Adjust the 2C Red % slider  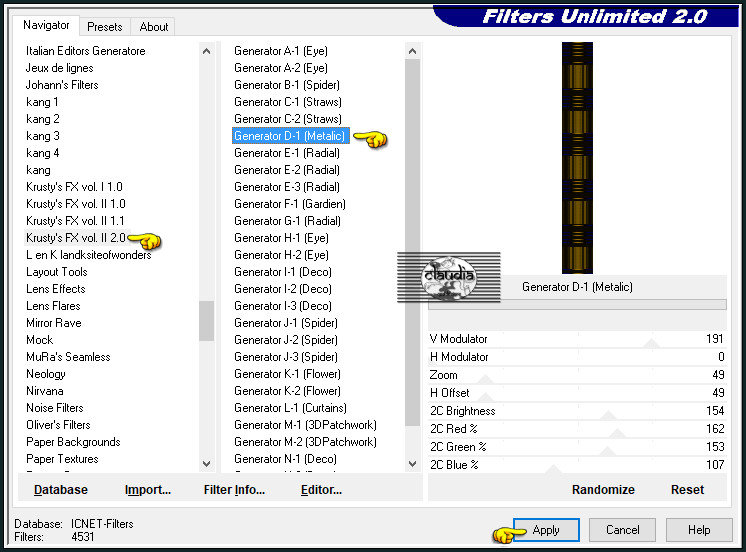(577, 429)
